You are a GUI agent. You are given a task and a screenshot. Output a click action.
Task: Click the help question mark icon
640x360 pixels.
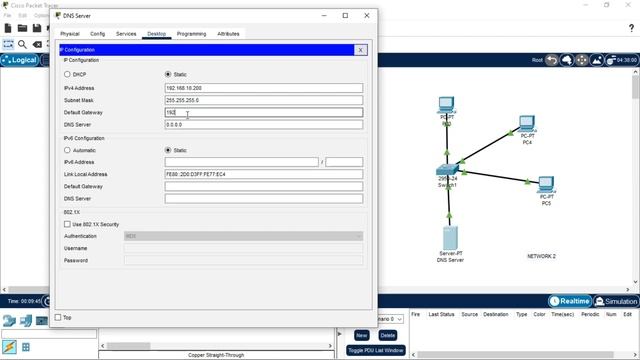[631, 28]
